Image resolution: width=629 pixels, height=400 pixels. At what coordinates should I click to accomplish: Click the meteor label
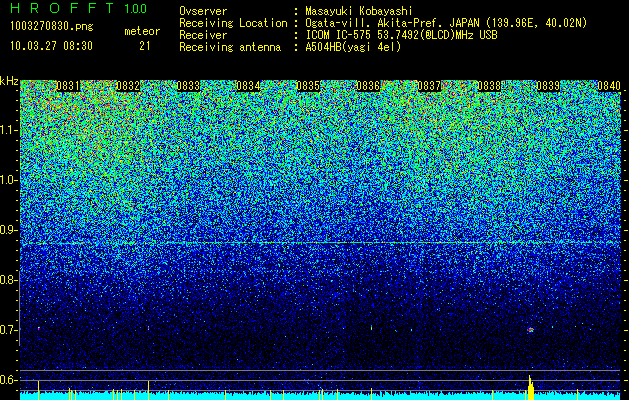pos(142,31)
